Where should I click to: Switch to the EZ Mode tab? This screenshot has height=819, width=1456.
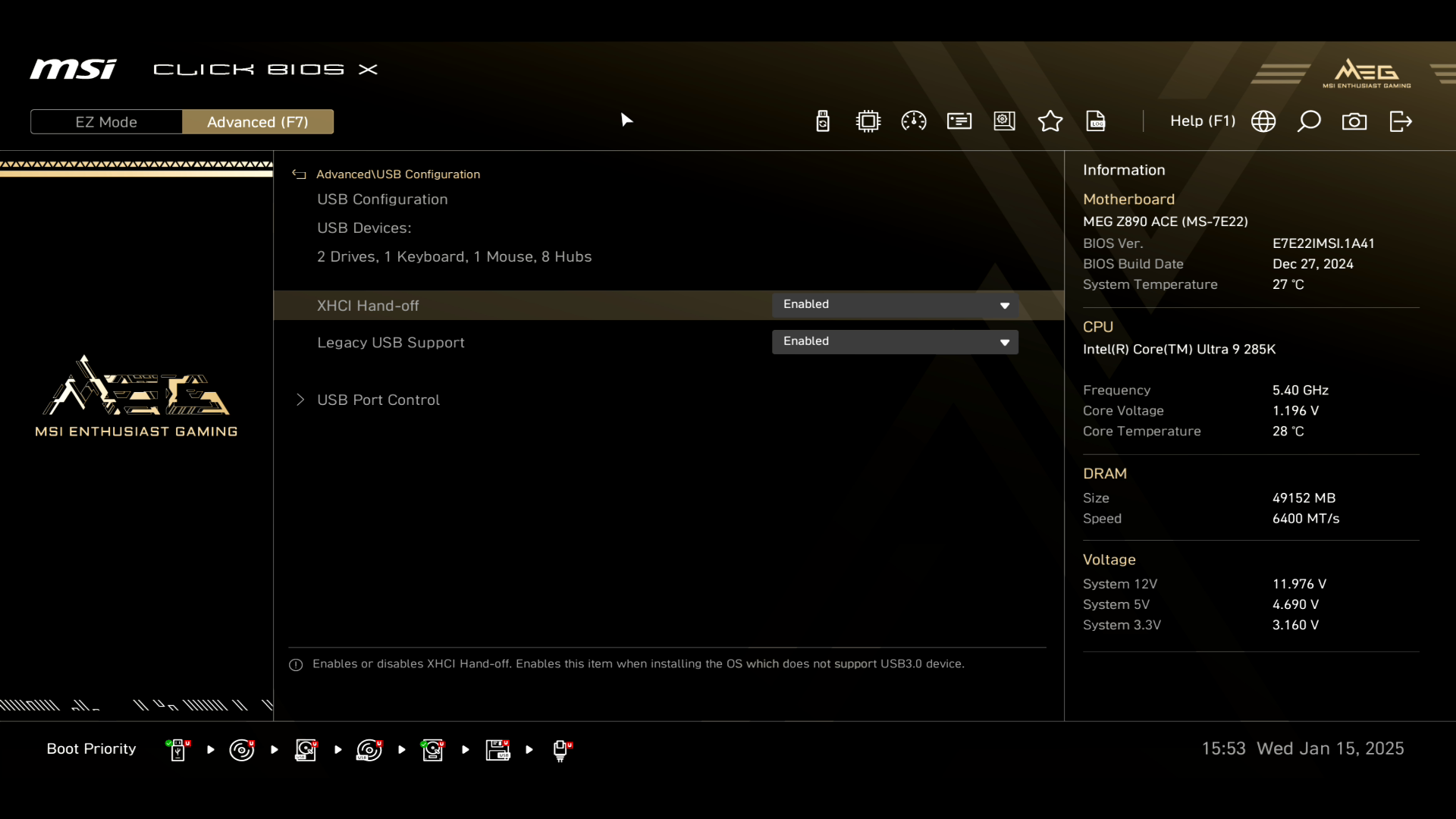point(106,122)
